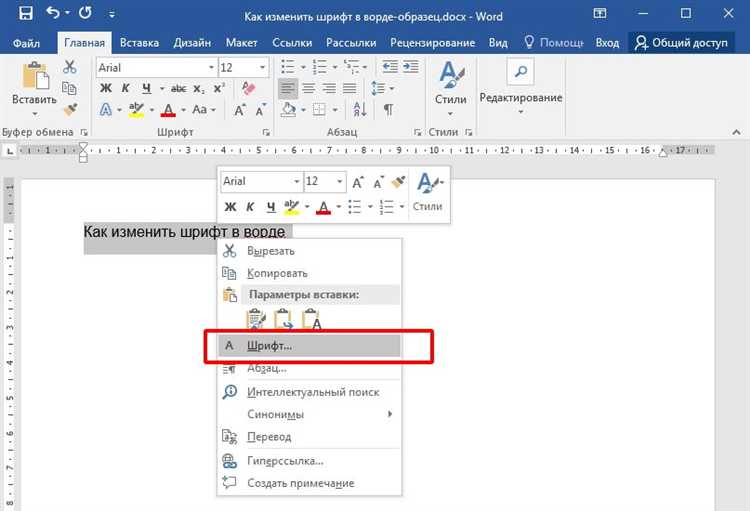The width and height of the screenshot is (750, 511).
Task: Toggle strikethrough (abc) formatting
Action: (178, 89)
